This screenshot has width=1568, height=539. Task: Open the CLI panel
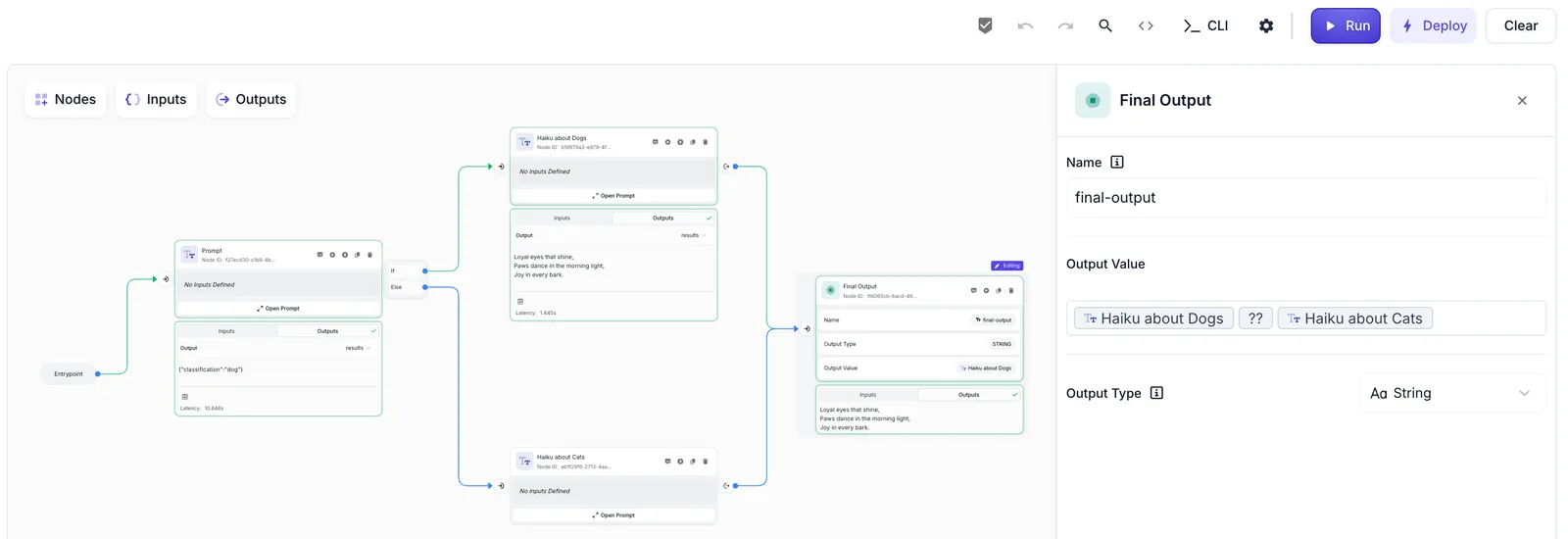point(1205,25)
